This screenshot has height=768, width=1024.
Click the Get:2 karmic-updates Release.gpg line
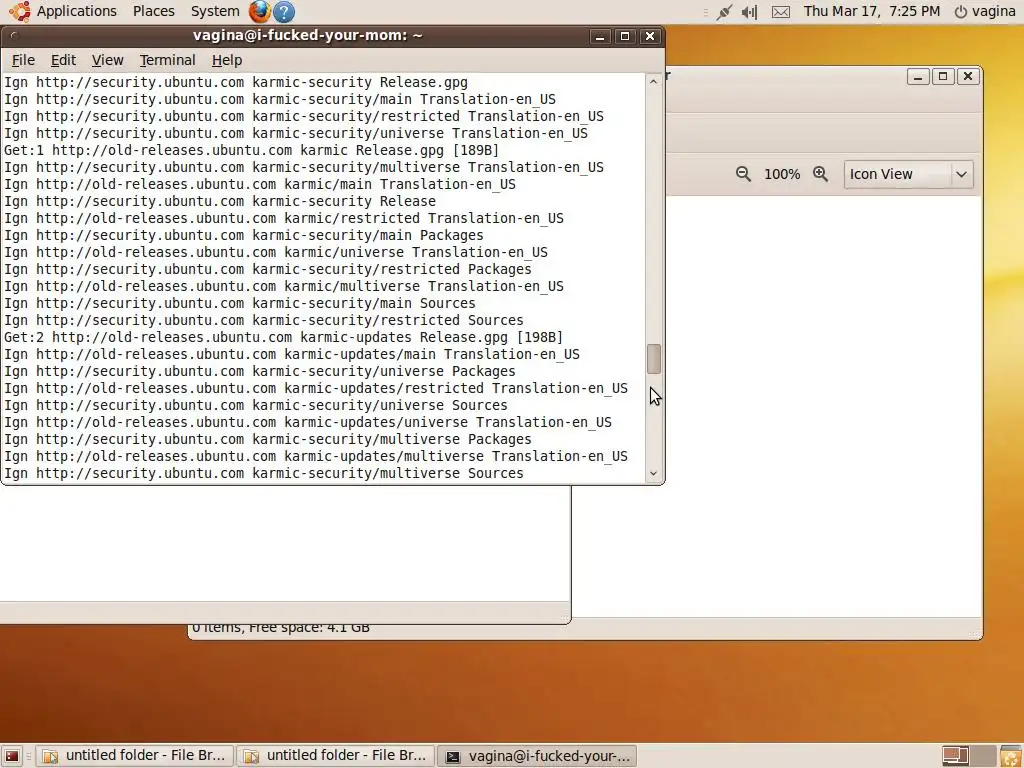point(283,337)
